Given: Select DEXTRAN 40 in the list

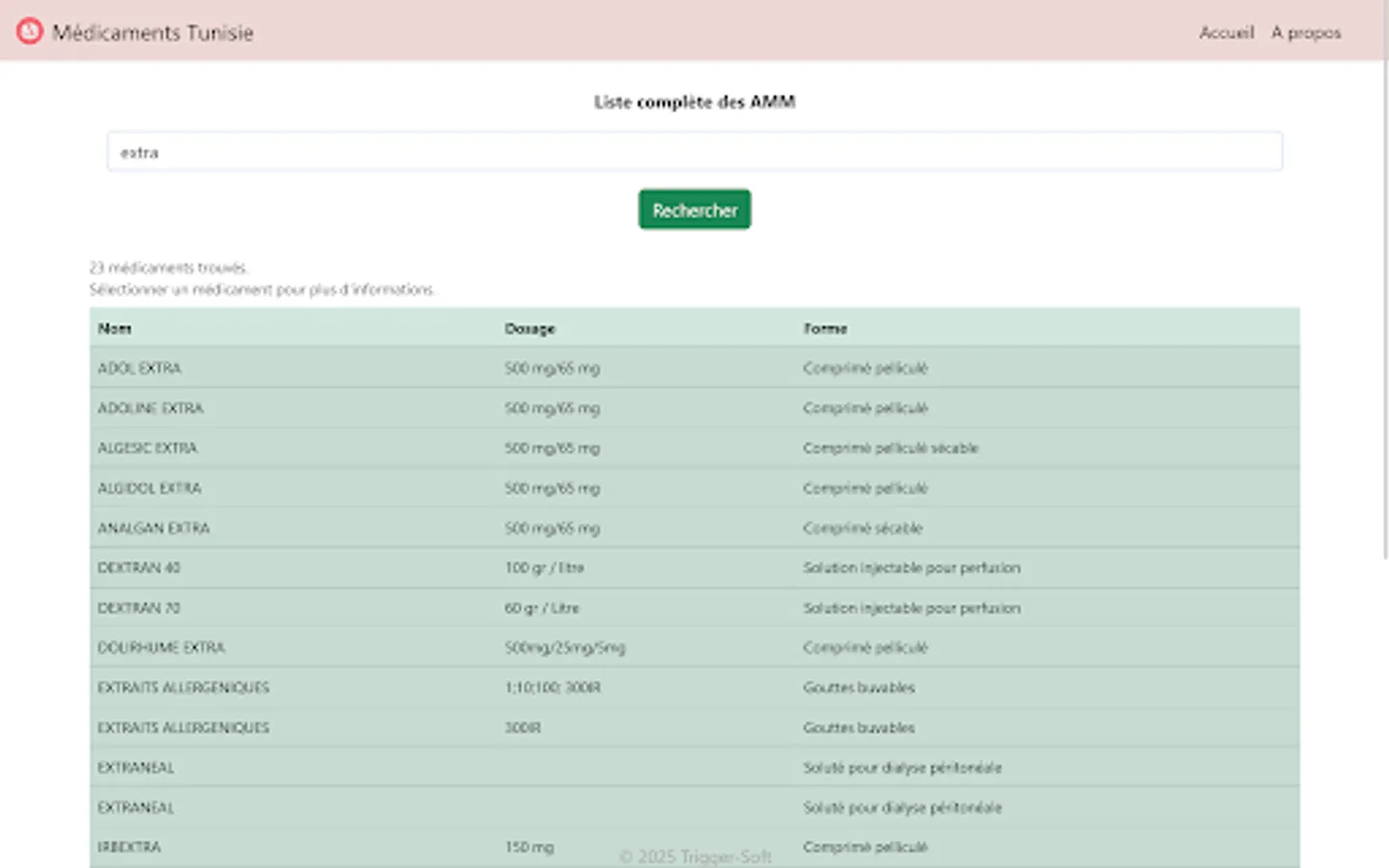Looking at the screenshot, I should (386, 568).
